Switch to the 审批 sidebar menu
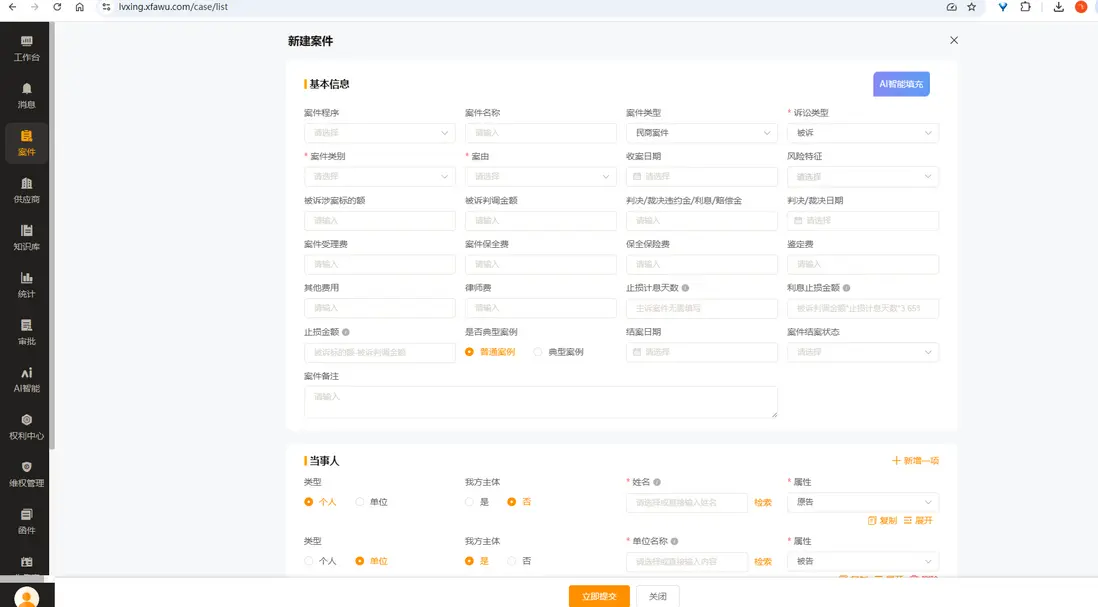The width and height of the screenshot is (1098, 607). point(27,332)
